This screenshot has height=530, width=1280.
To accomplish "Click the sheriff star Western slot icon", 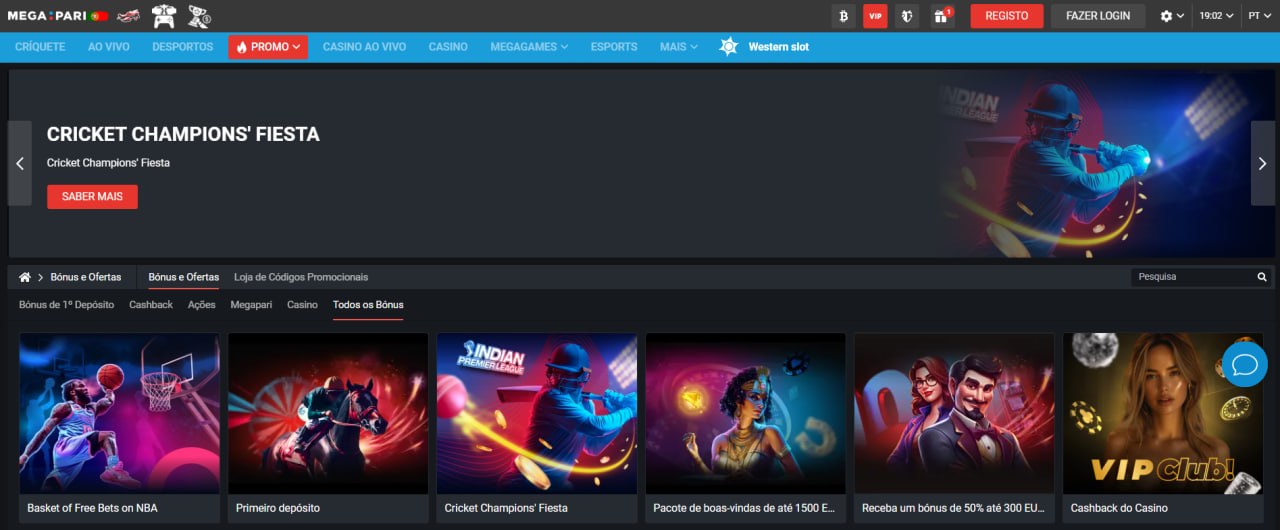I will click(729, 47).
